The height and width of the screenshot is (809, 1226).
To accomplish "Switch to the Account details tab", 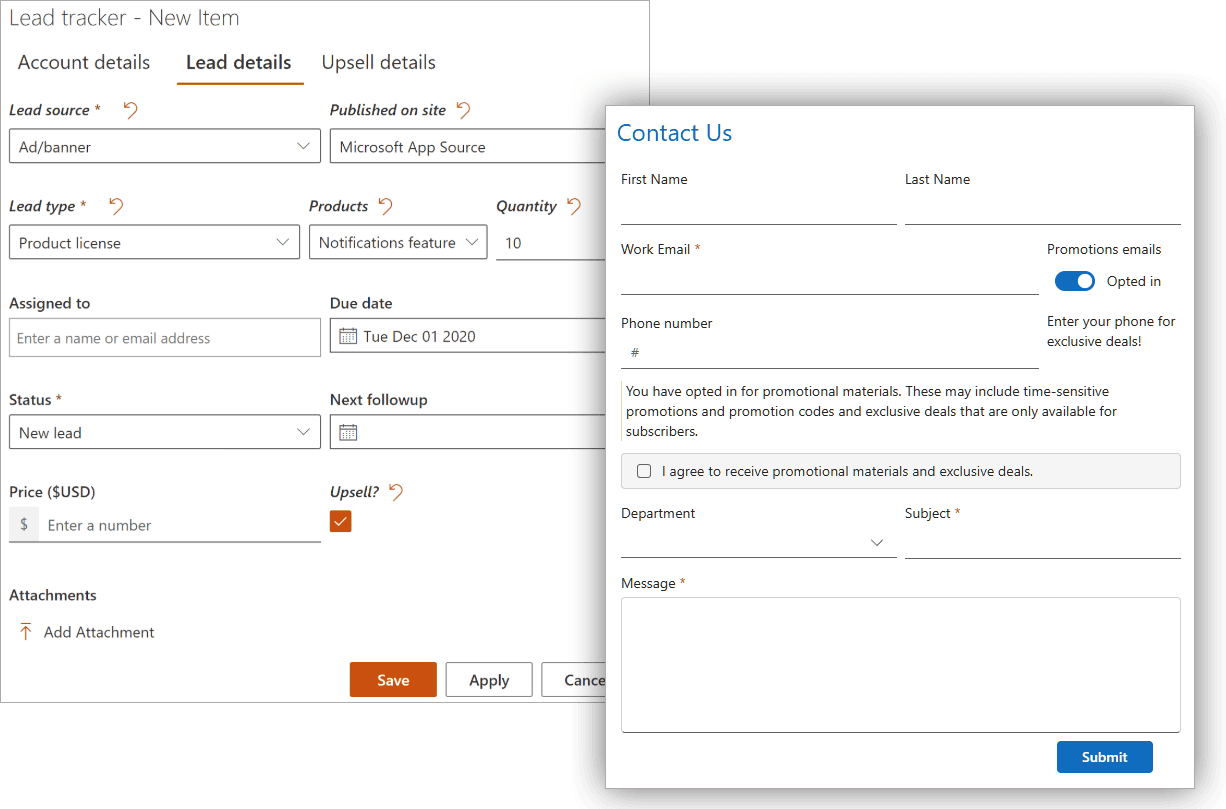I will (x=84, y=62).
